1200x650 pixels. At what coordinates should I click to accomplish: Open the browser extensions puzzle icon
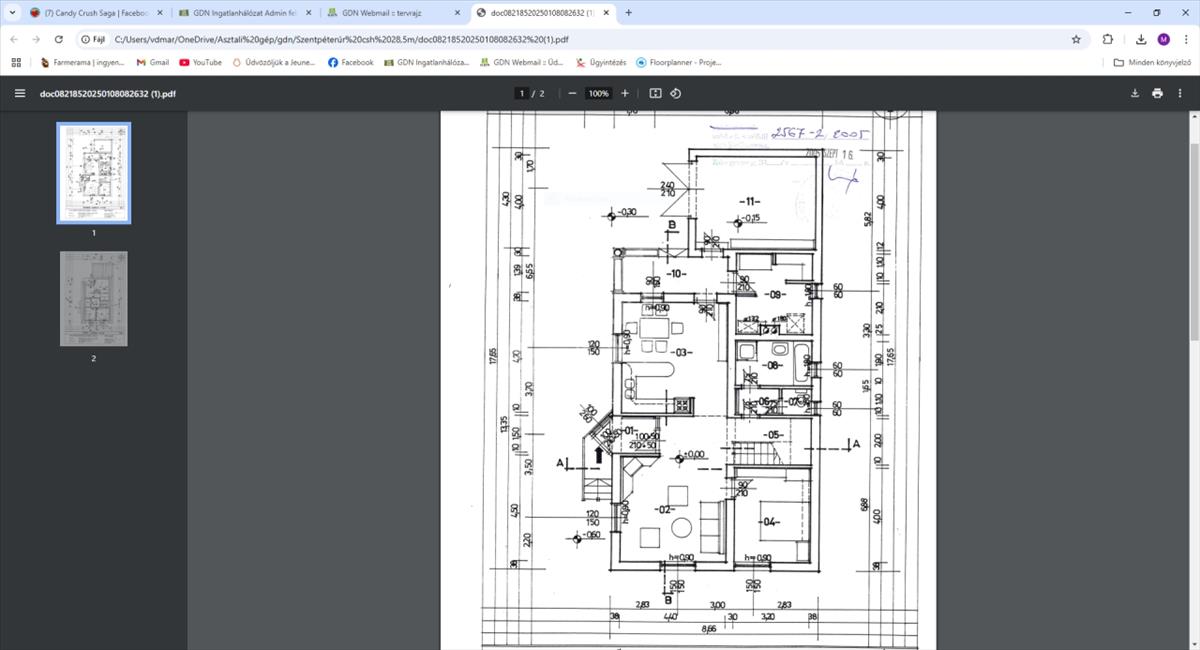(1108, 39)
